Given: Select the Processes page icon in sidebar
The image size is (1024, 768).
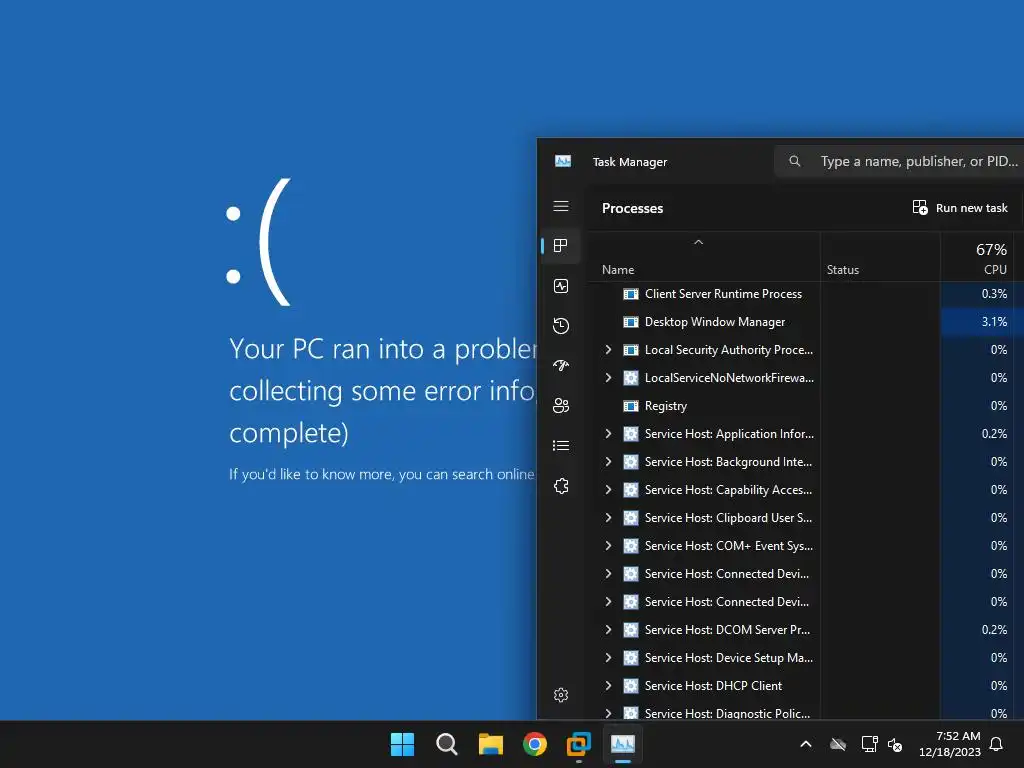Looking at the screenshot, I should click(561, 246).
